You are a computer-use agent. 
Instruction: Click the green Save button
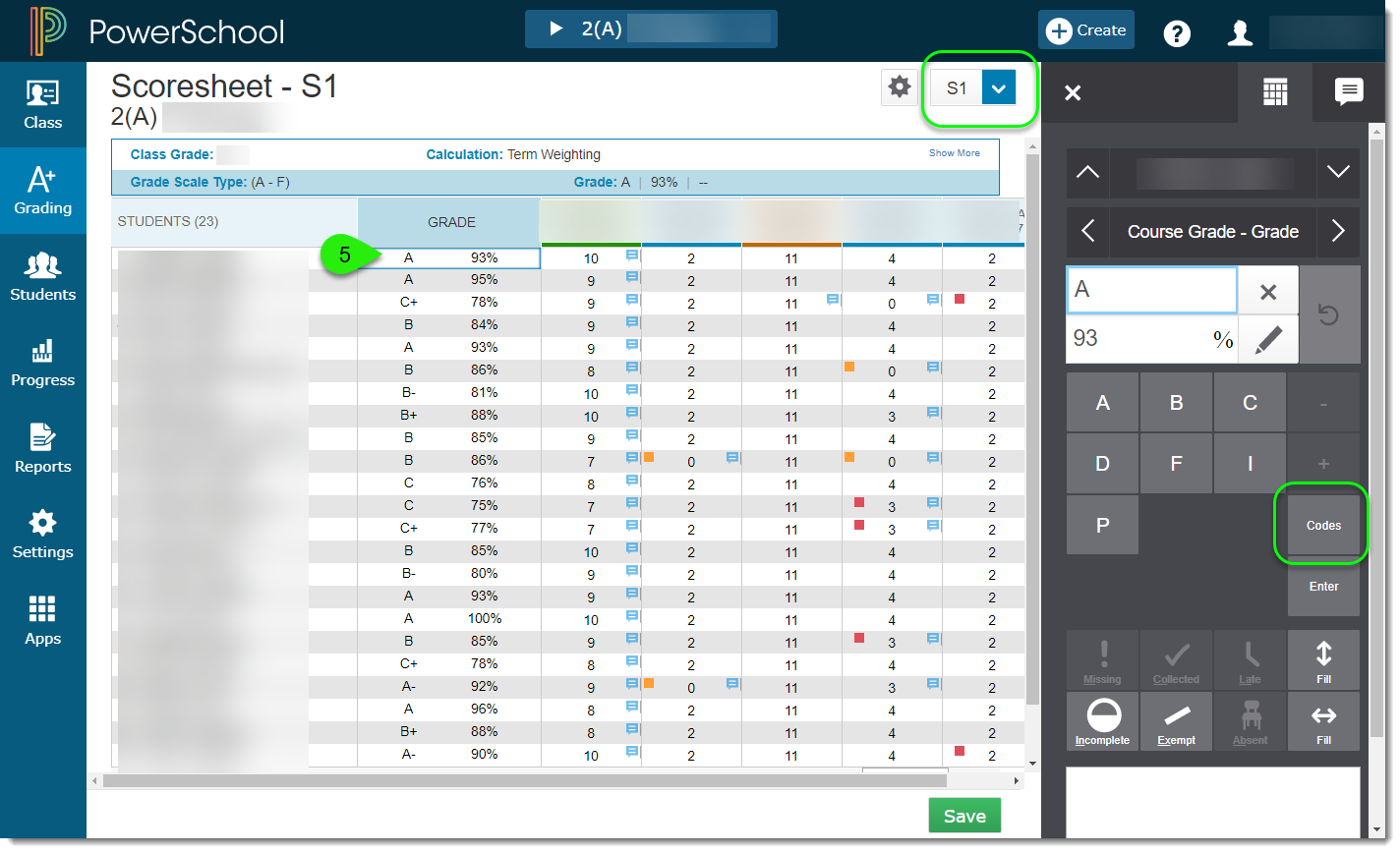coord(963,816)
